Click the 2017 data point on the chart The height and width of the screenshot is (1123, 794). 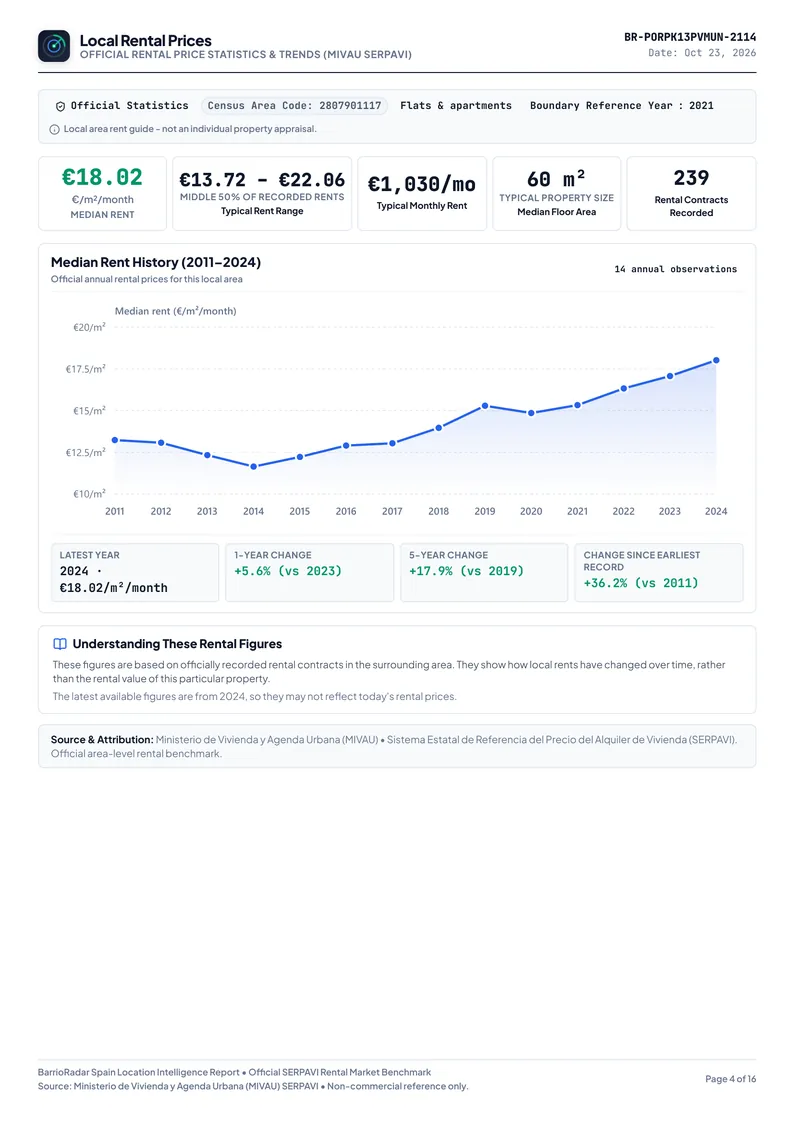(x=392, y=443)
